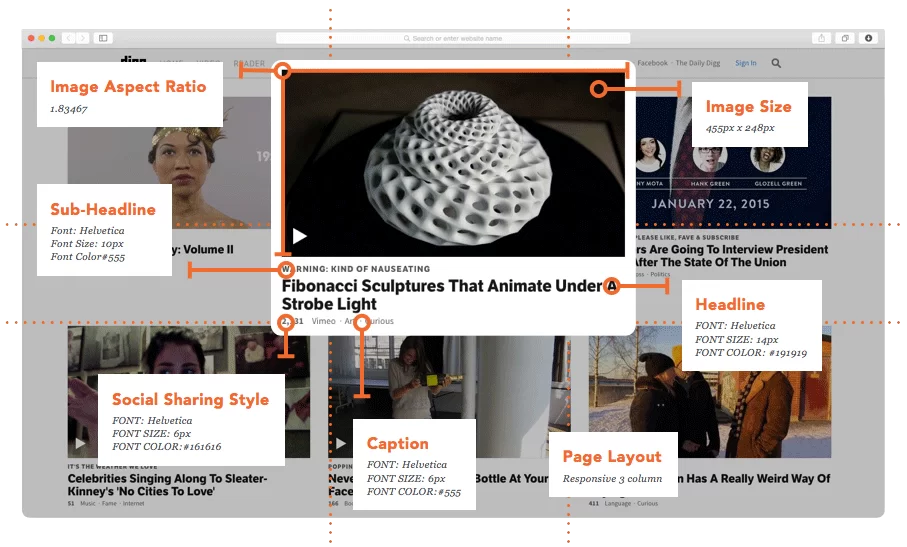Click the Vimeo source tag

pyautogui.click(x=323, y=322)
